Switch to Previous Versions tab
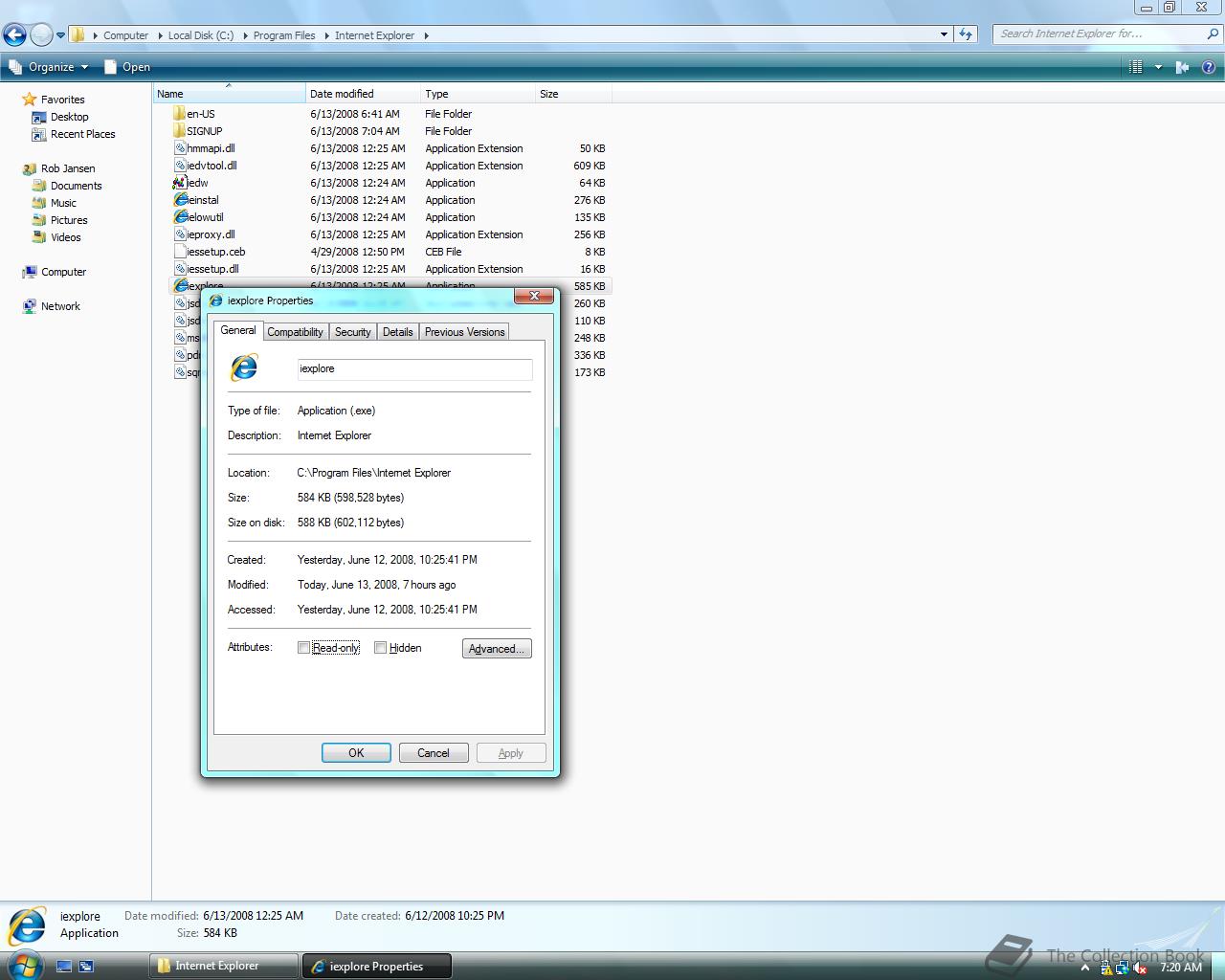Viewport: 1225px width, 980px height. [464, 332]
